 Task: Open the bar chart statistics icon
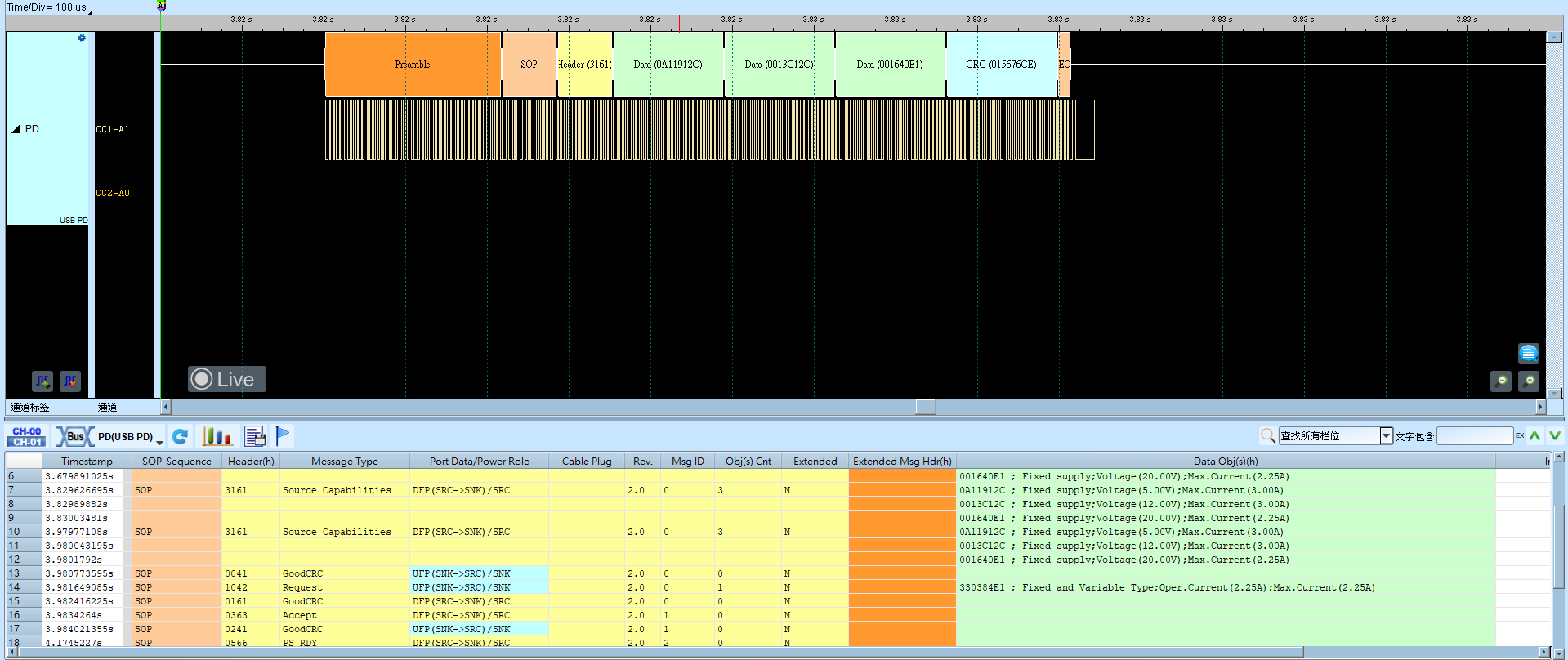tap(217, 436)
